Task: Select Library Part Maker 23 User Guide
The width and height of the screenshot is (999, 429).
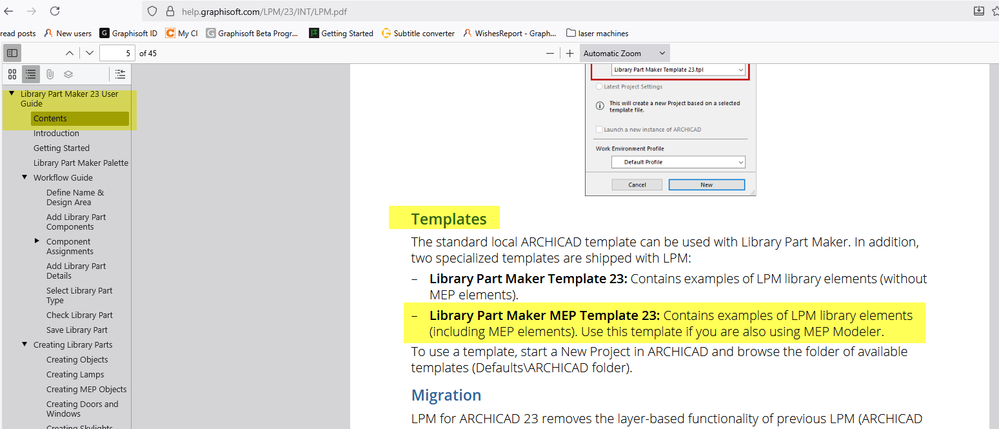Action: [69, 99]
